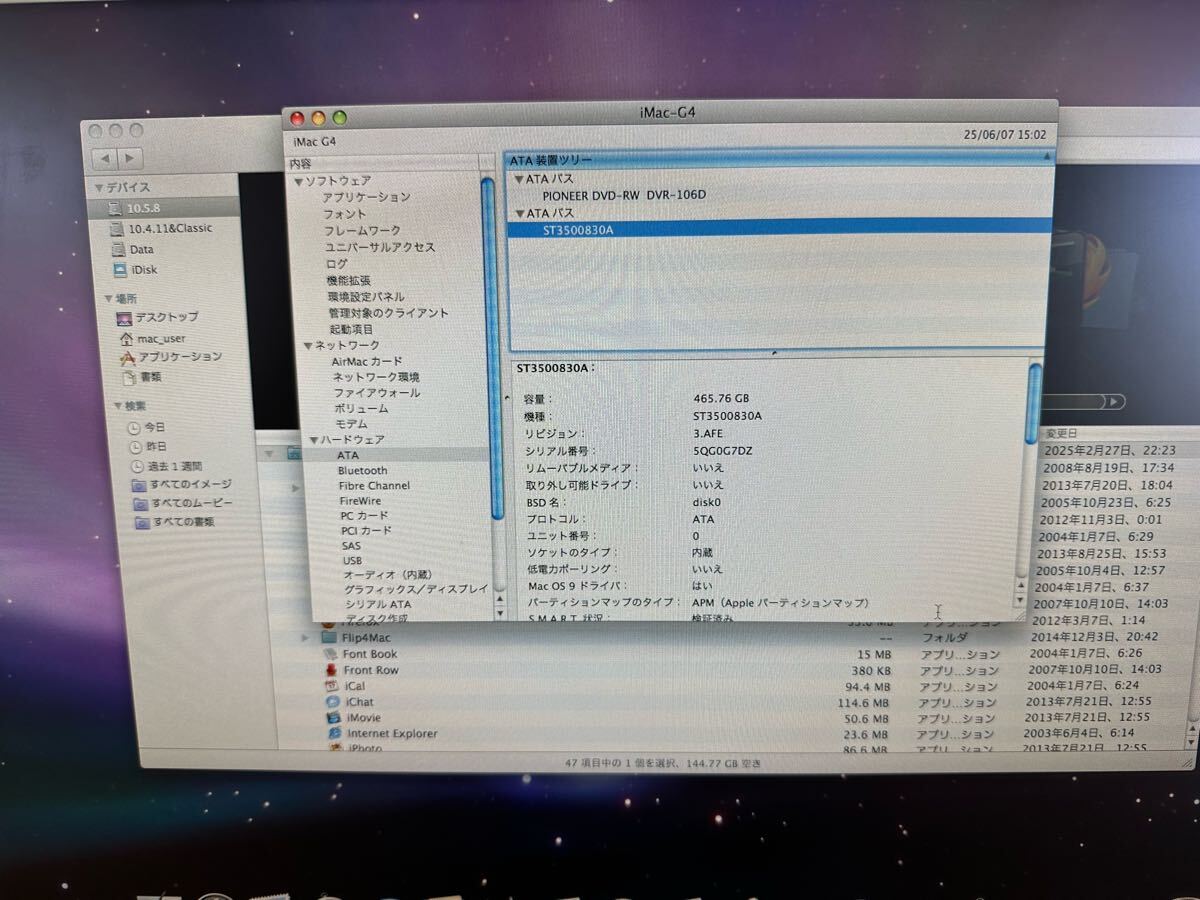Open 書類 folder in Finder sidebar

click(x=150, y=377)
